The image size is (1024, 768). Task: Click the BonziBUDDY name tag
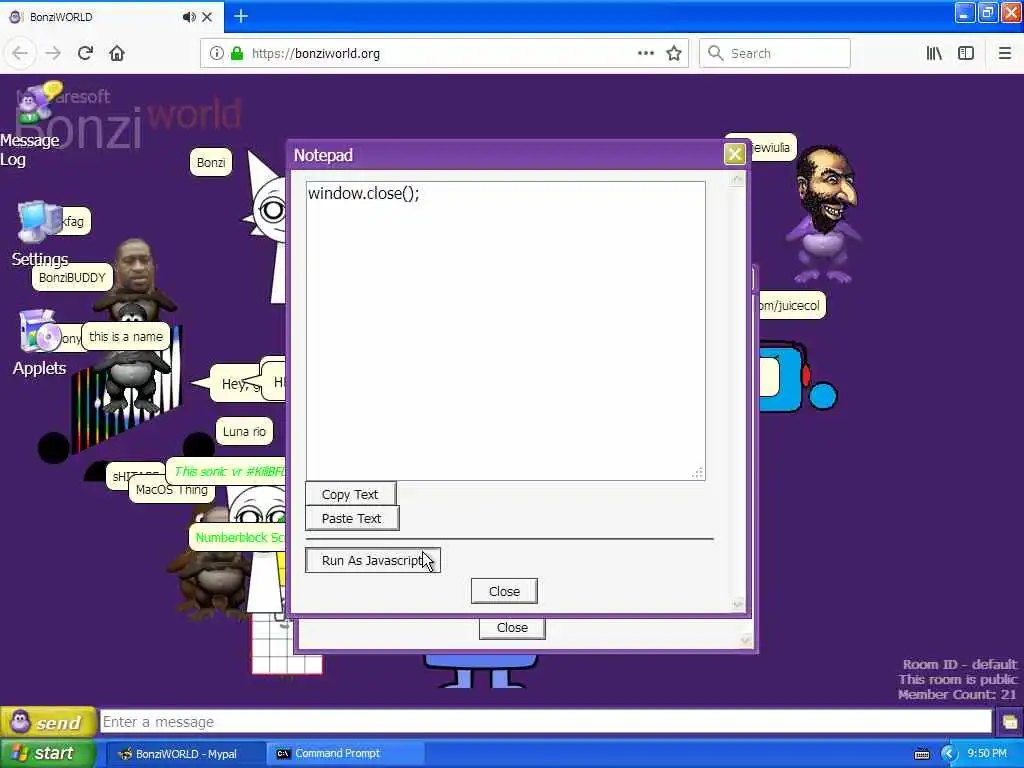click(72, 278)
